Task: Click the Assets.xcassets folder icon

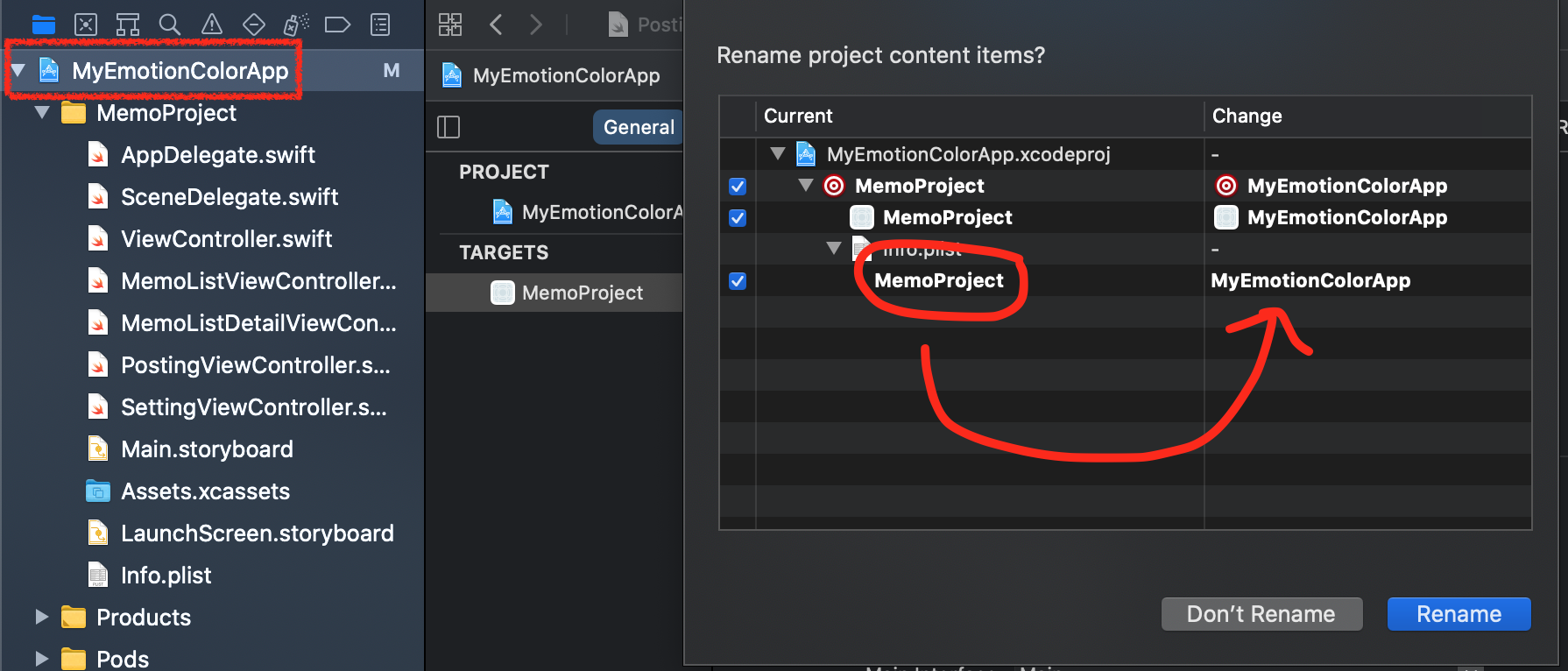Action: coord(98,491)
